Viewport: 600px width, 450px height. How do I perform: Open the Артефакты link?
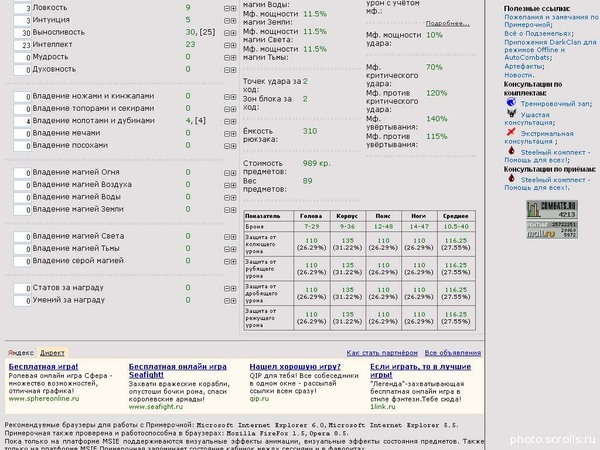click(523, 66)
